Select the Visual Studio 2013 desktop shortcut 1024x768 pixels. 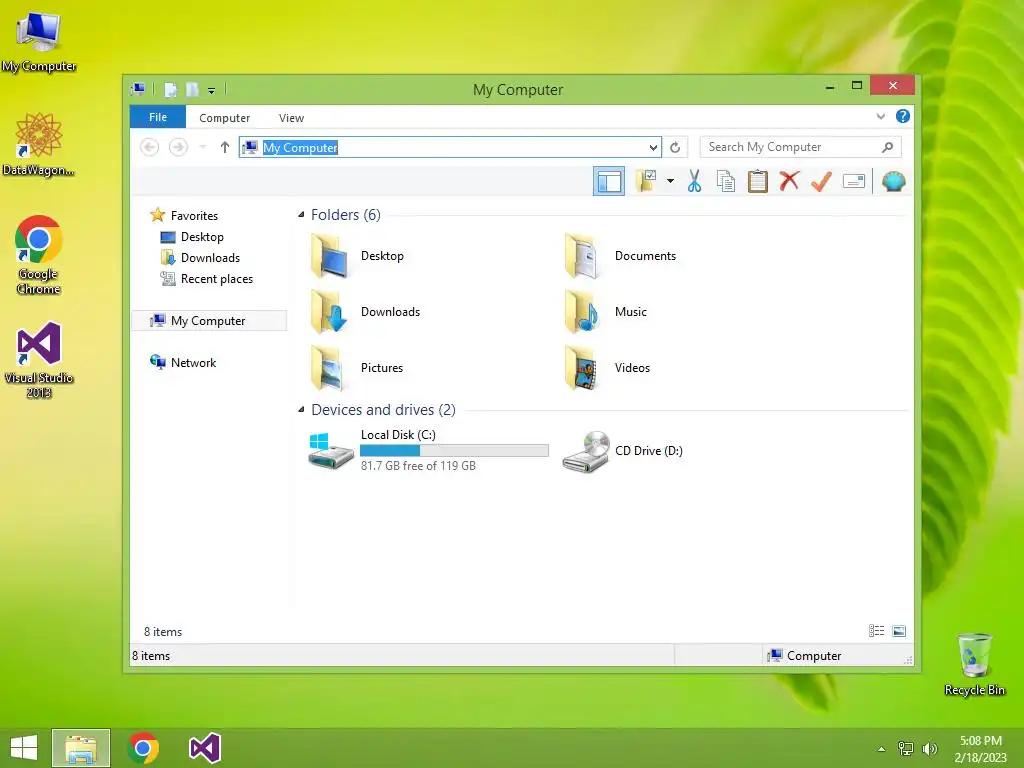[39, 360]
